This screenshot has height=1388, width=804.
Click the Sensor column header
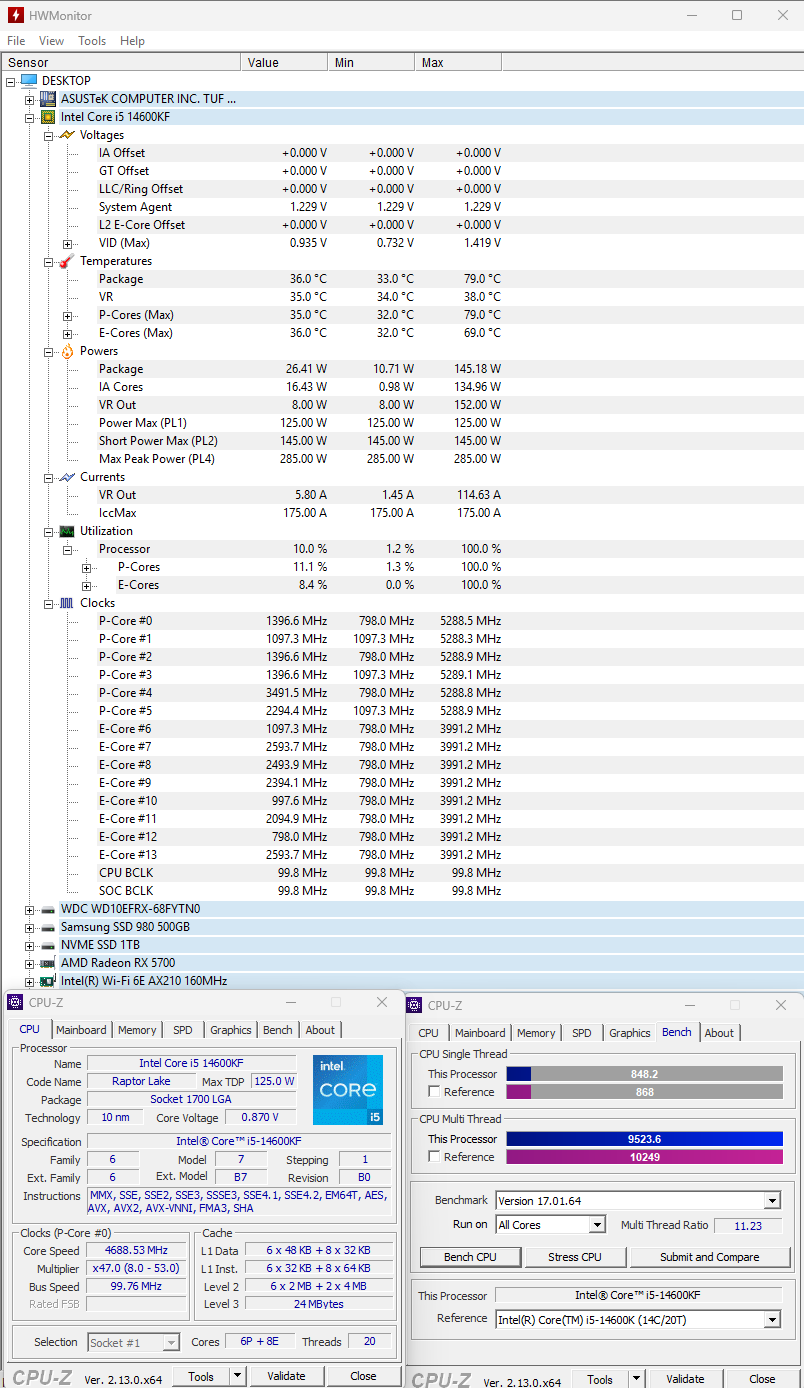pyautogui.click(x=120, y=62)
